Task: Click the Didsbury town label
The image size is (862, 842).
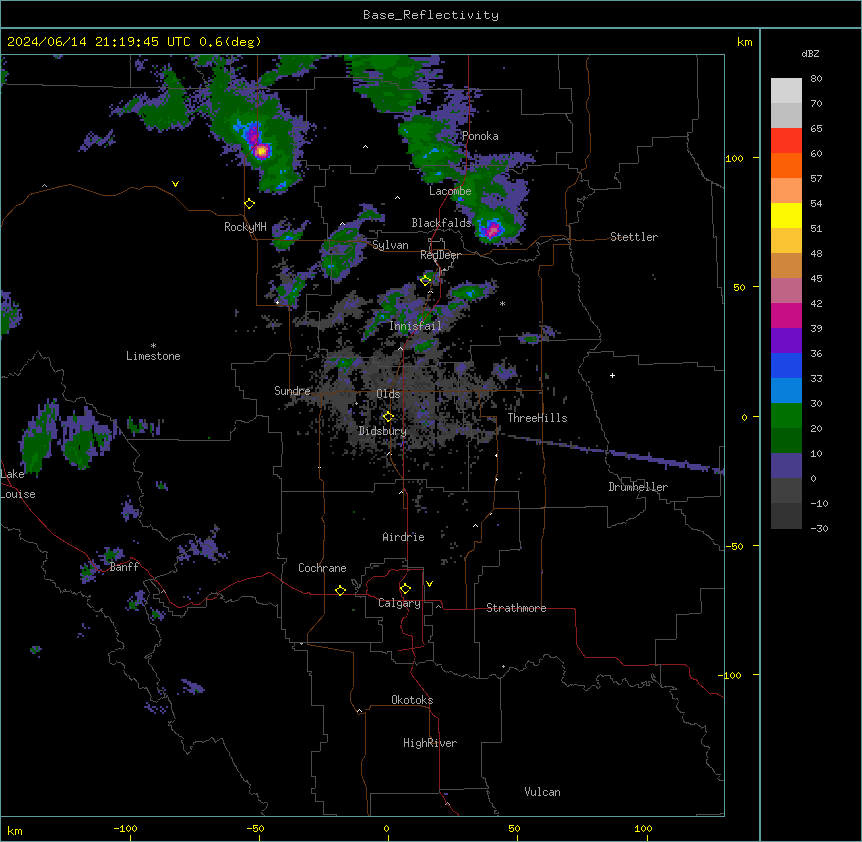Action: click(x=383, y=431)
